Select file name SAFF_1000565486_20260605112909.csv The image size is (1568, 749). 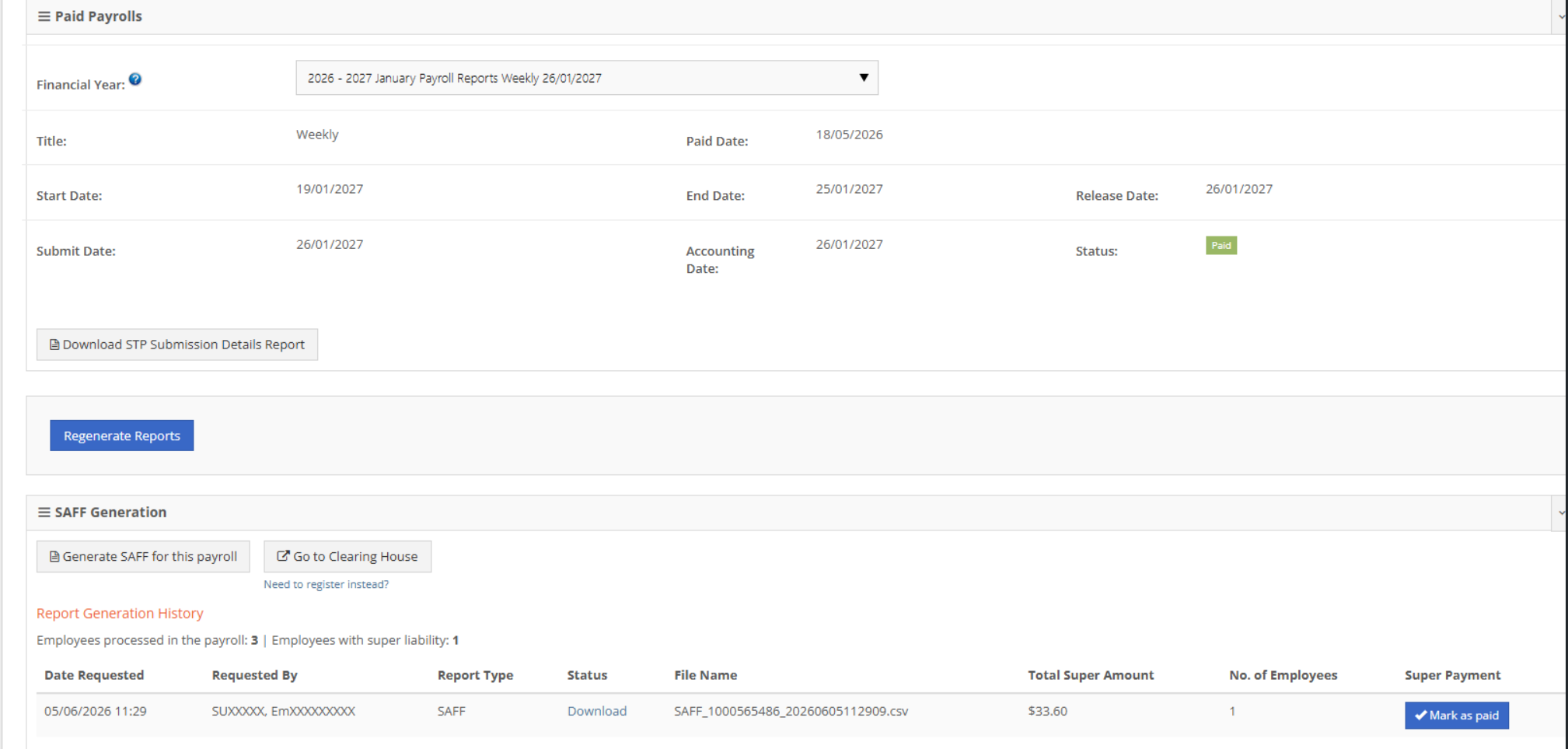[x=791, y=711]
